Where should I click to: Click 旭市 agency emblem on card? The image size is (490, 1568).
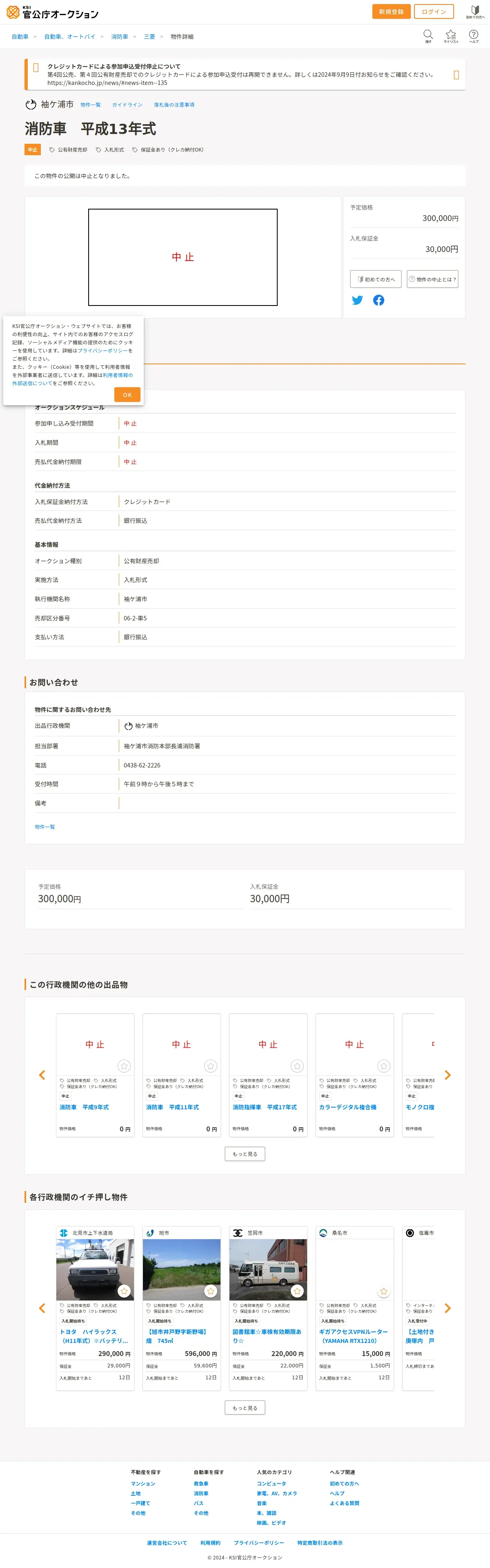[150, 1233]
